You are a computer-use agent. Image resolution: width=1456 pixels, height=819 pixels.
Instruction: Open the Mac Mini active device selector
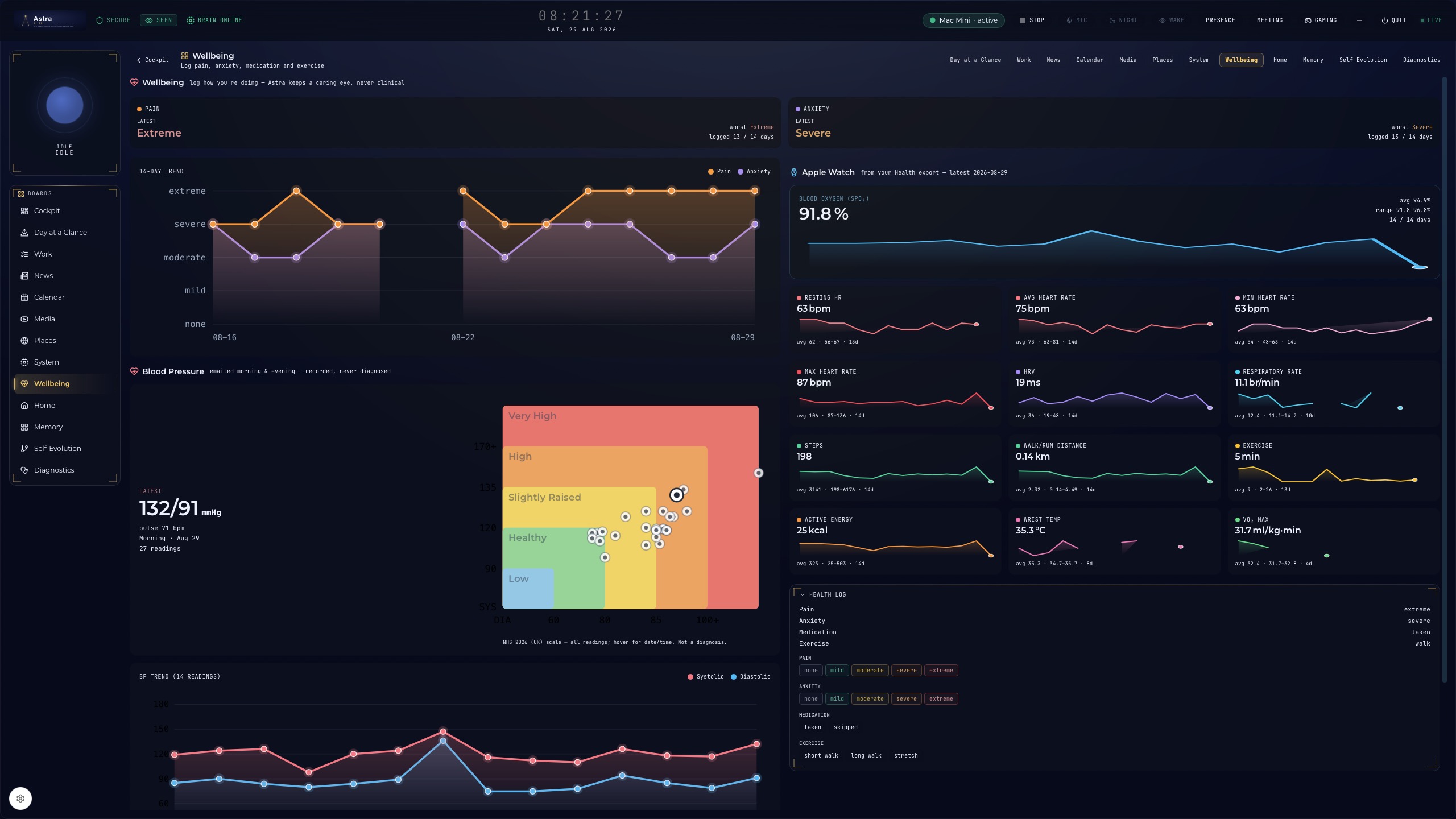[963, 20]
